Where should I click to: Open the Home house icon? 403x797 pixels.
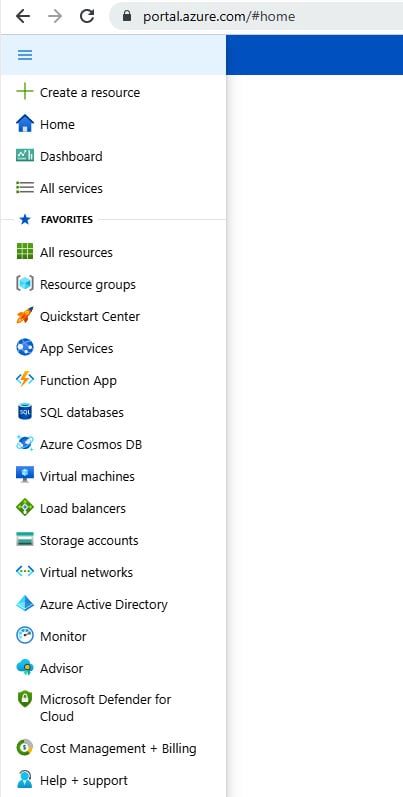tap(24, 124)
